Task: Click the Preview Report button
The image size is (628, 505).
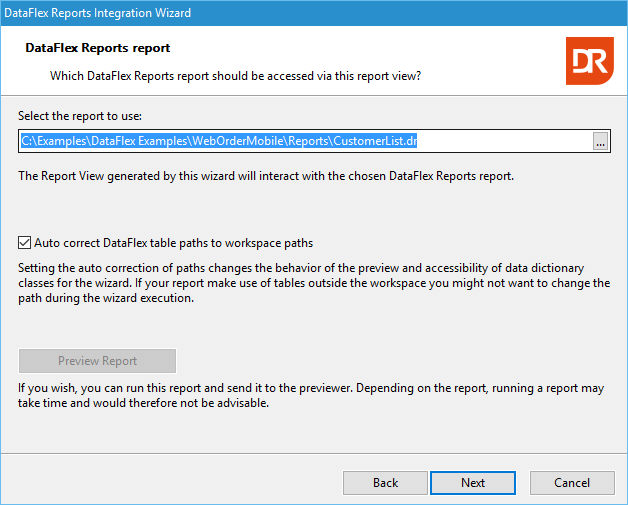Action: (97, 361)
